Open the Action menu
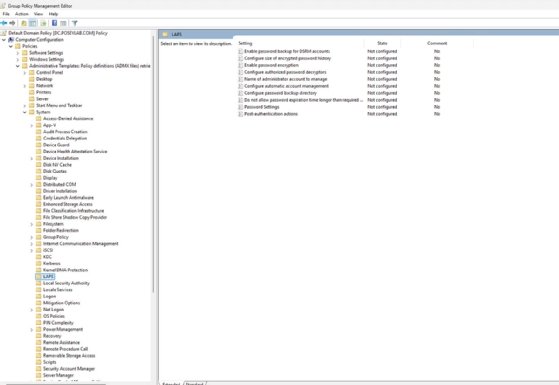 (x=22, y=14)
